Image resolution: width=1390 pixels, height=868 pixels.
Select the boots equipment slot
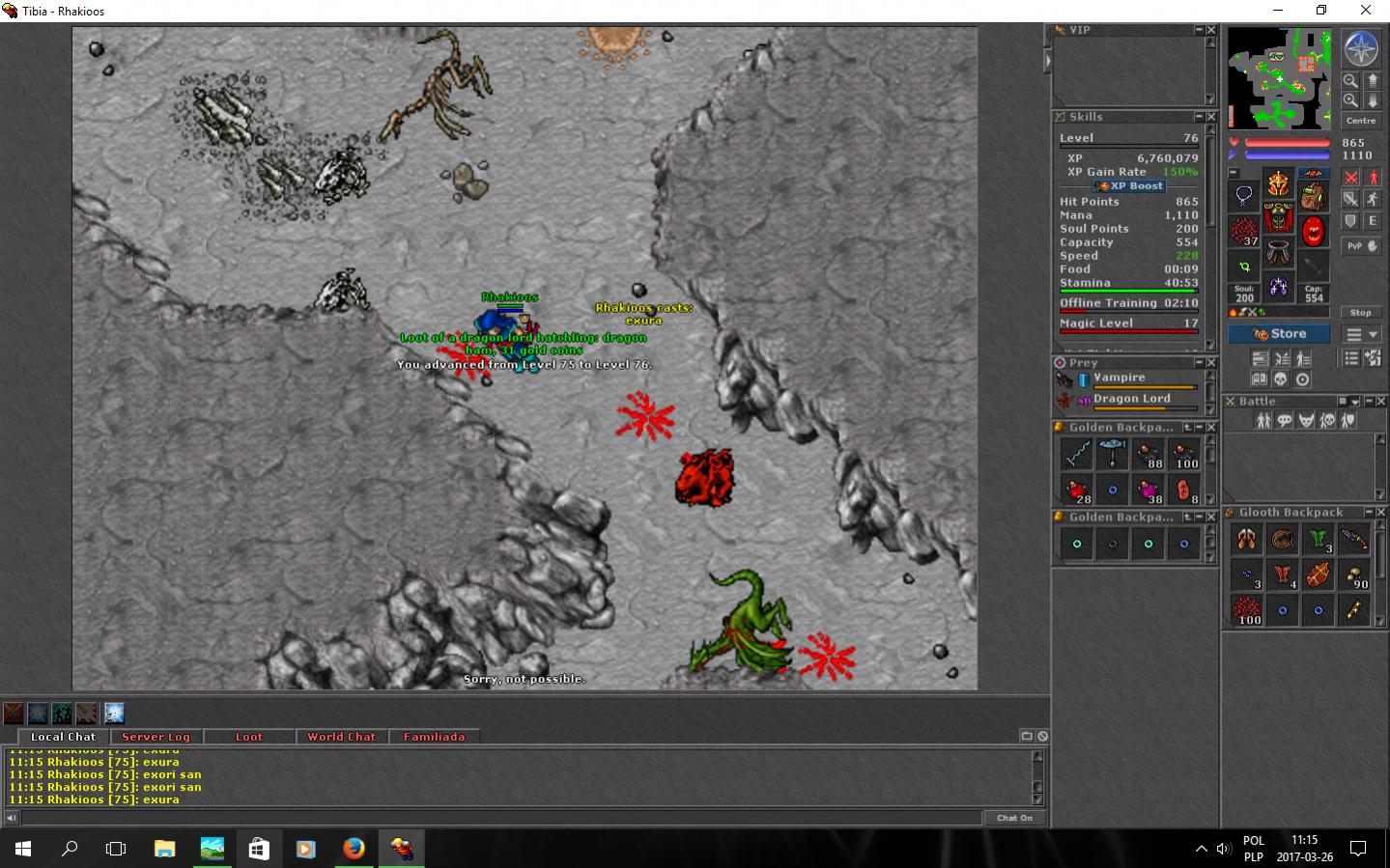(x=1279, y=287)
